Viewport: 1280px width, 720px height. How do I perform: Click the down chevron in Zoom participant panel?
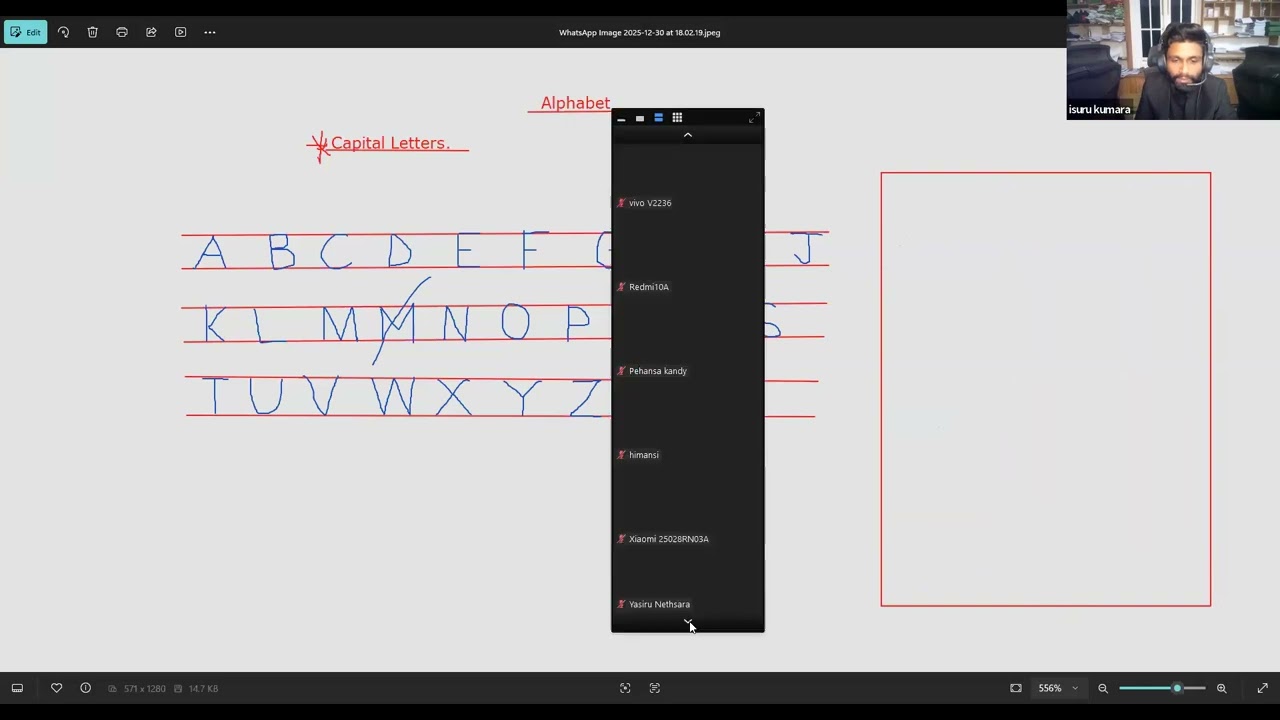coord(688,622)
